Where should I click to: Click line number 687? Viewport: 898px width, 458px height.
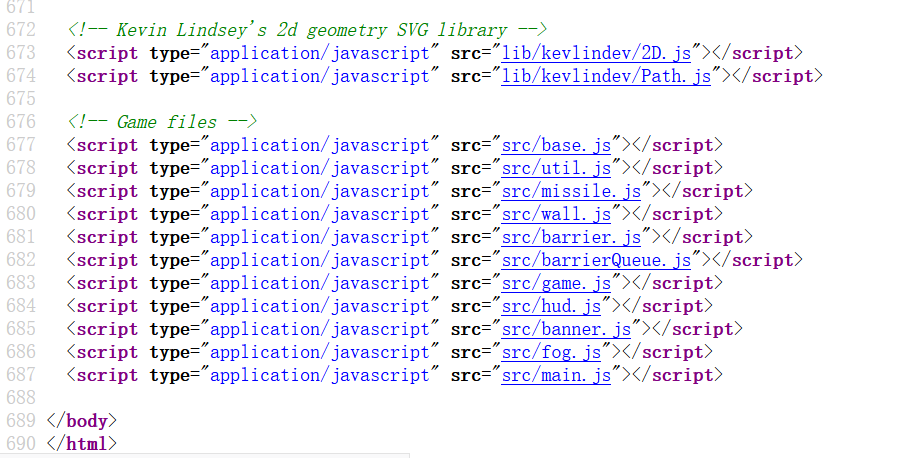(x=21, y=375)
